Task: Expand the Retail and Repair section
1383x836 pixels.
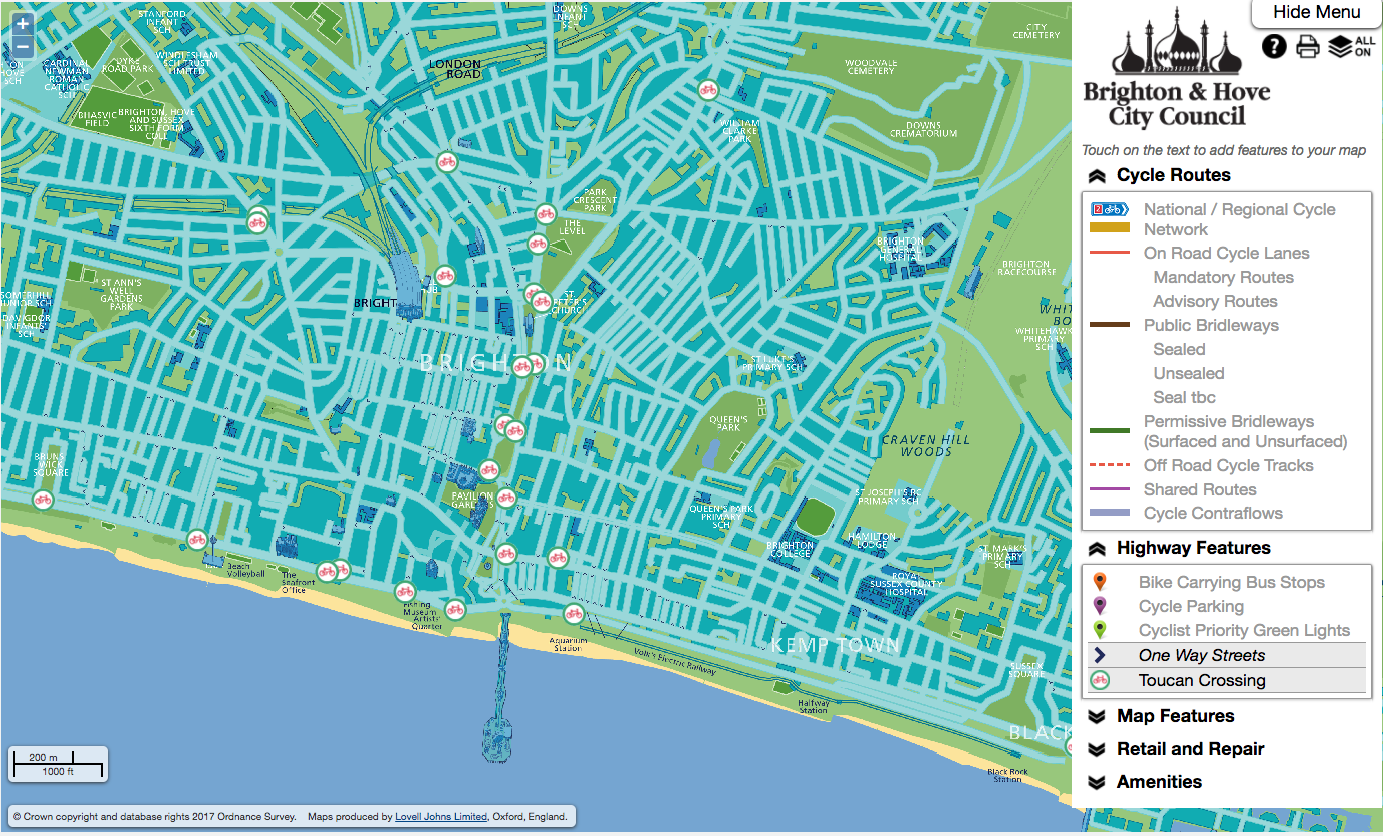Action: point(1190,749)
